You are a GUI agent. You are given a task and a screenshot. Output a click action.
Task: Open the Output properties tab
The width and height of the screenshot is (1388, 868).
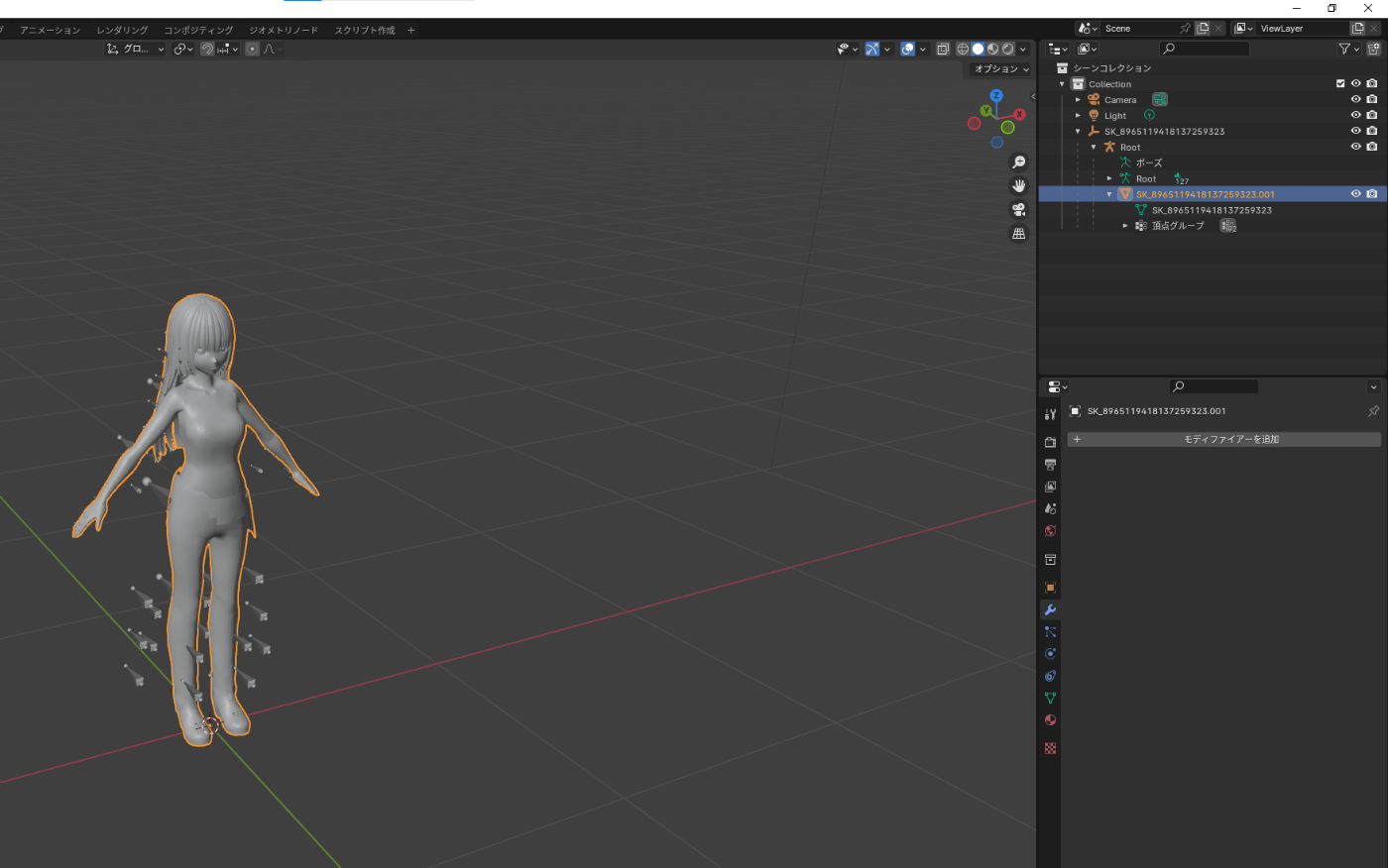[1050, 465]
